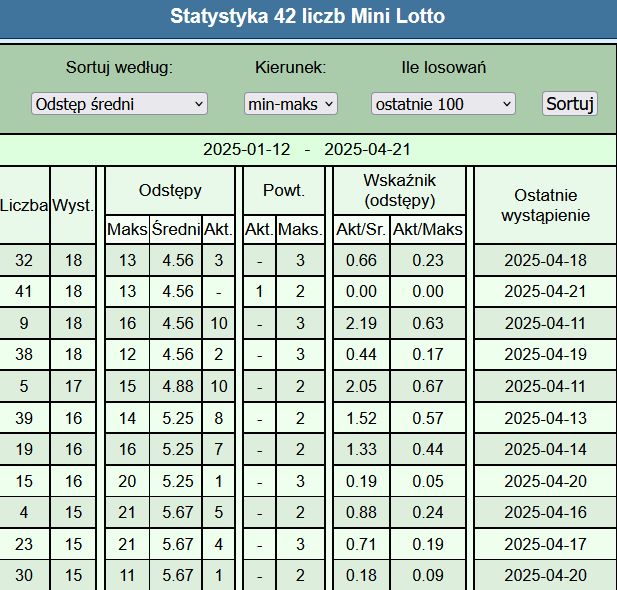Image resolution: width=617 pixels, height=590 pixels.
Task: Click Akt/Maks value 0.63
Action: (x=428, y=324)
